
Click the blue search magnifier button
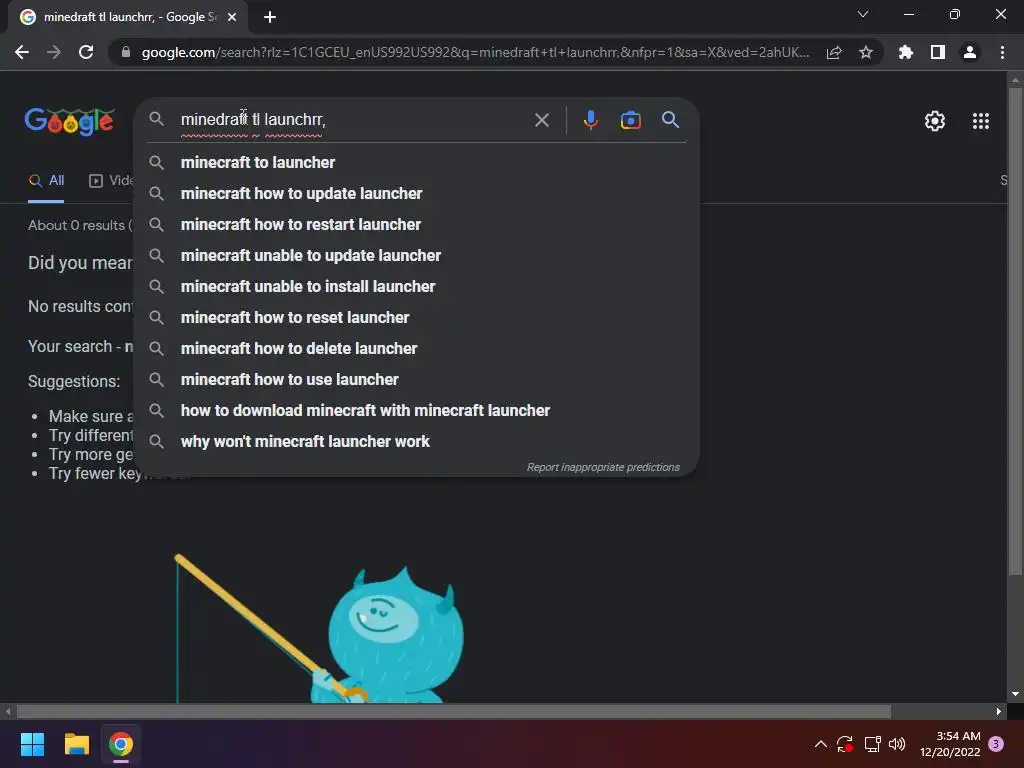point(670,120)
